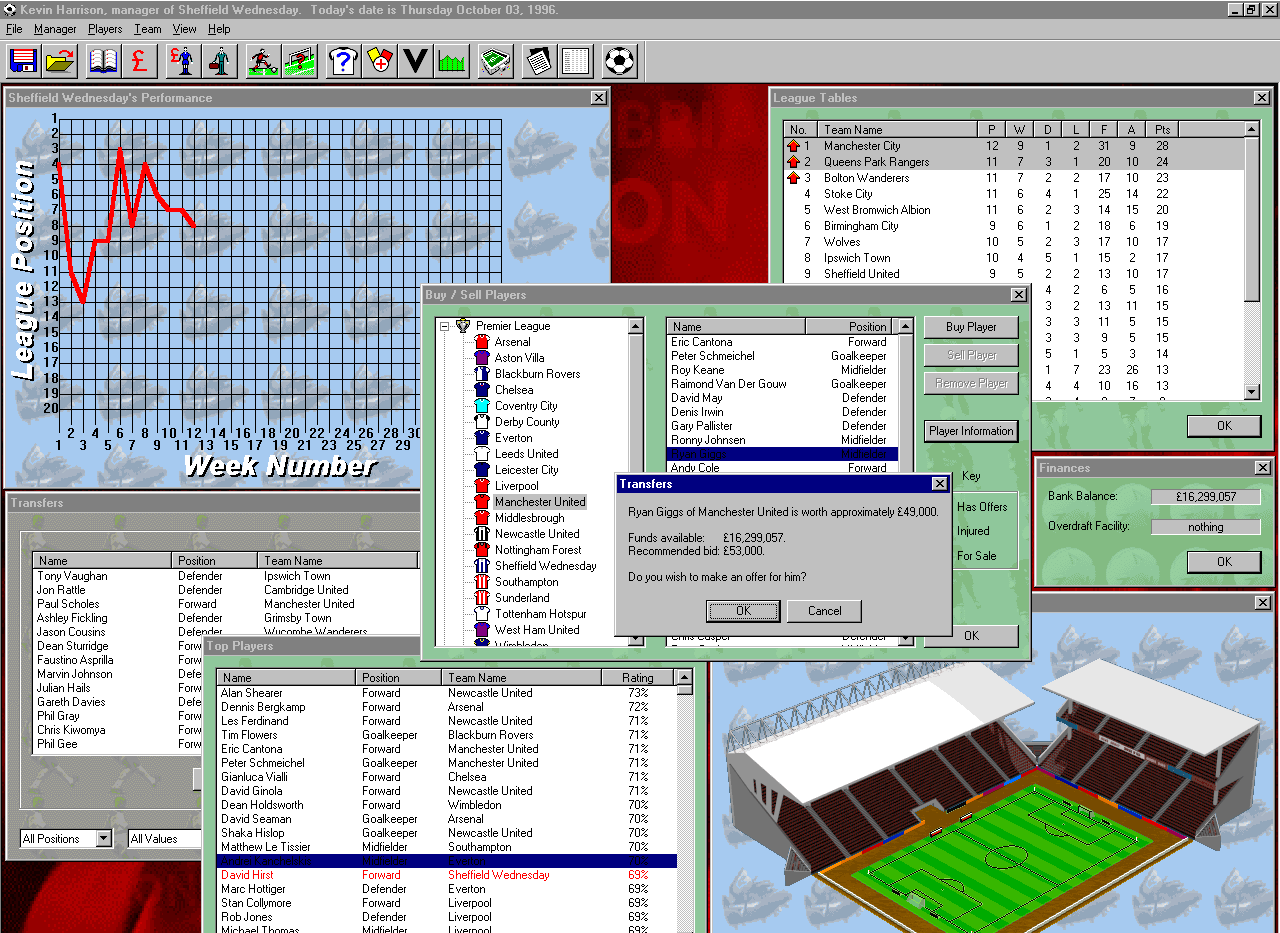Click the floppy disk save game icon
The height and width of the screenshot is (933, 1280).
pyautogui.click(x=23, y=61)
